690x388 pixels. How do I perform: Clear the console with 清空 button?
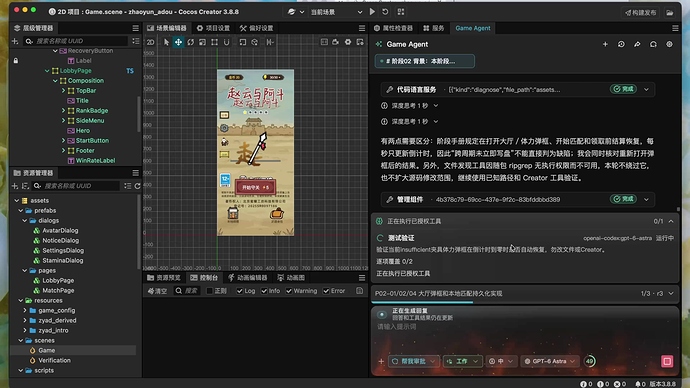click(158, 291)
